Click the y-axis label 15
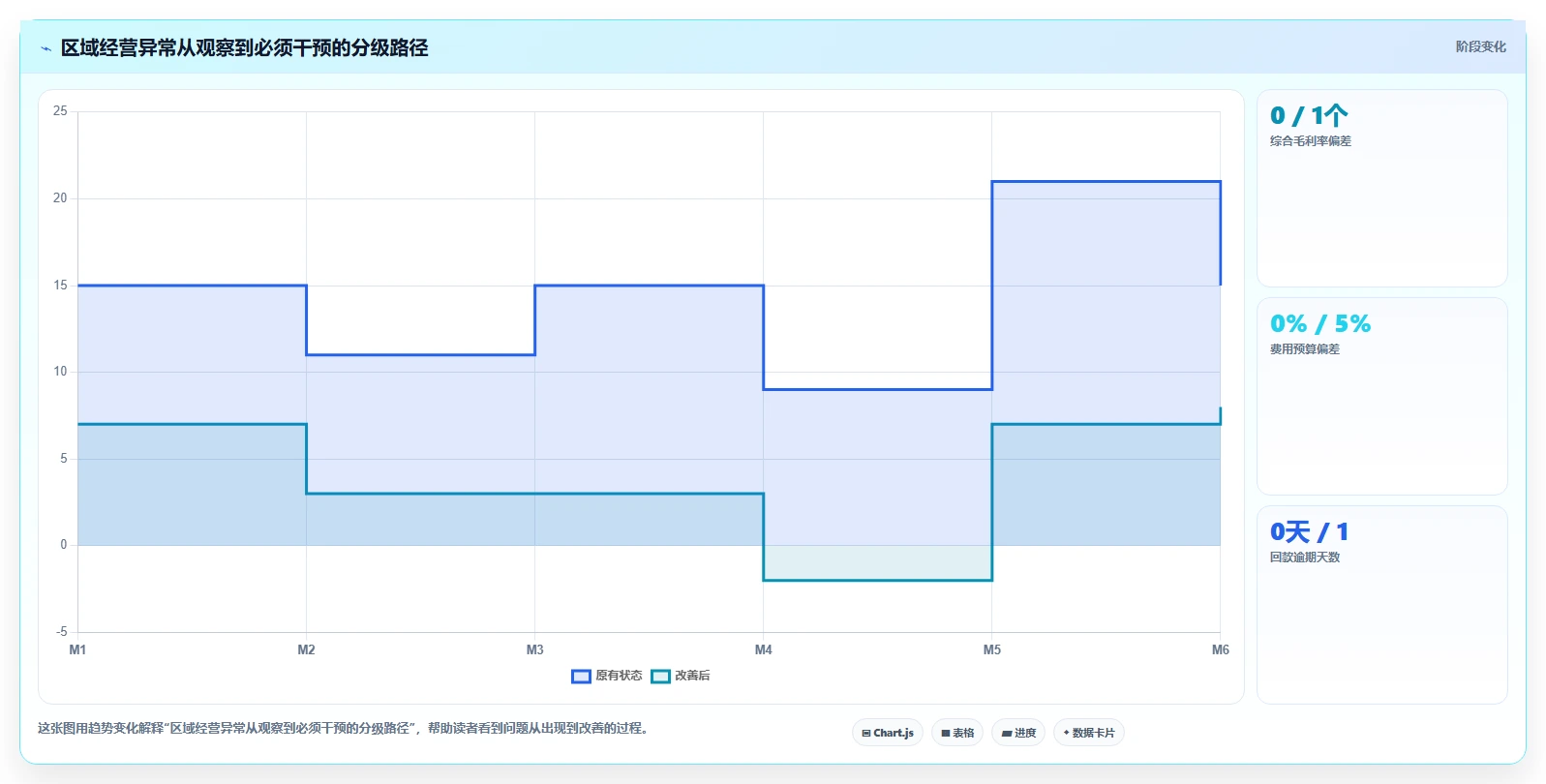The width and height of the screenshot is (1546, 784). [x=60, y=286]
